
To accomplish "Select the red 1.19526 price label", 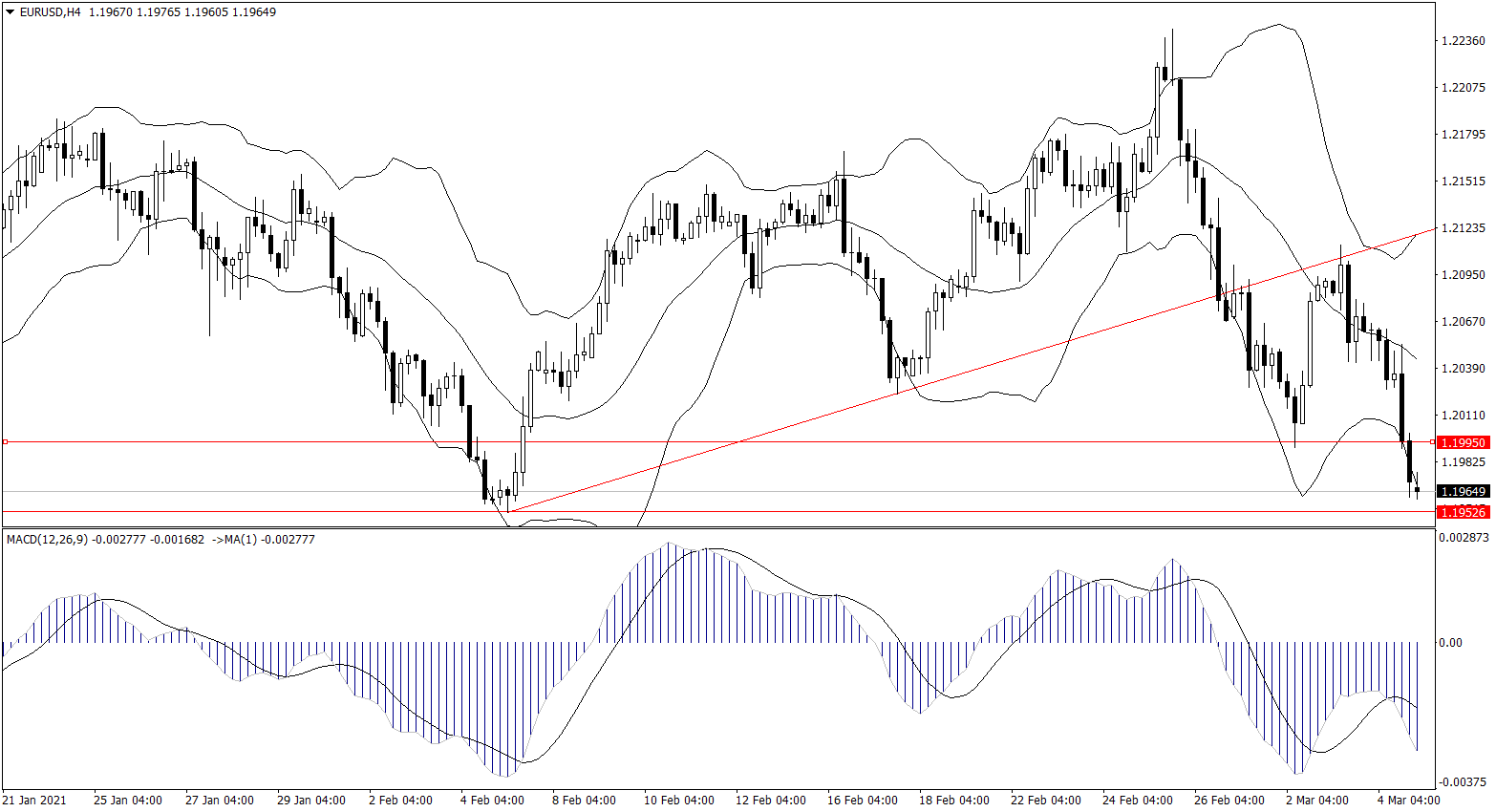I will pos(1463,512).
